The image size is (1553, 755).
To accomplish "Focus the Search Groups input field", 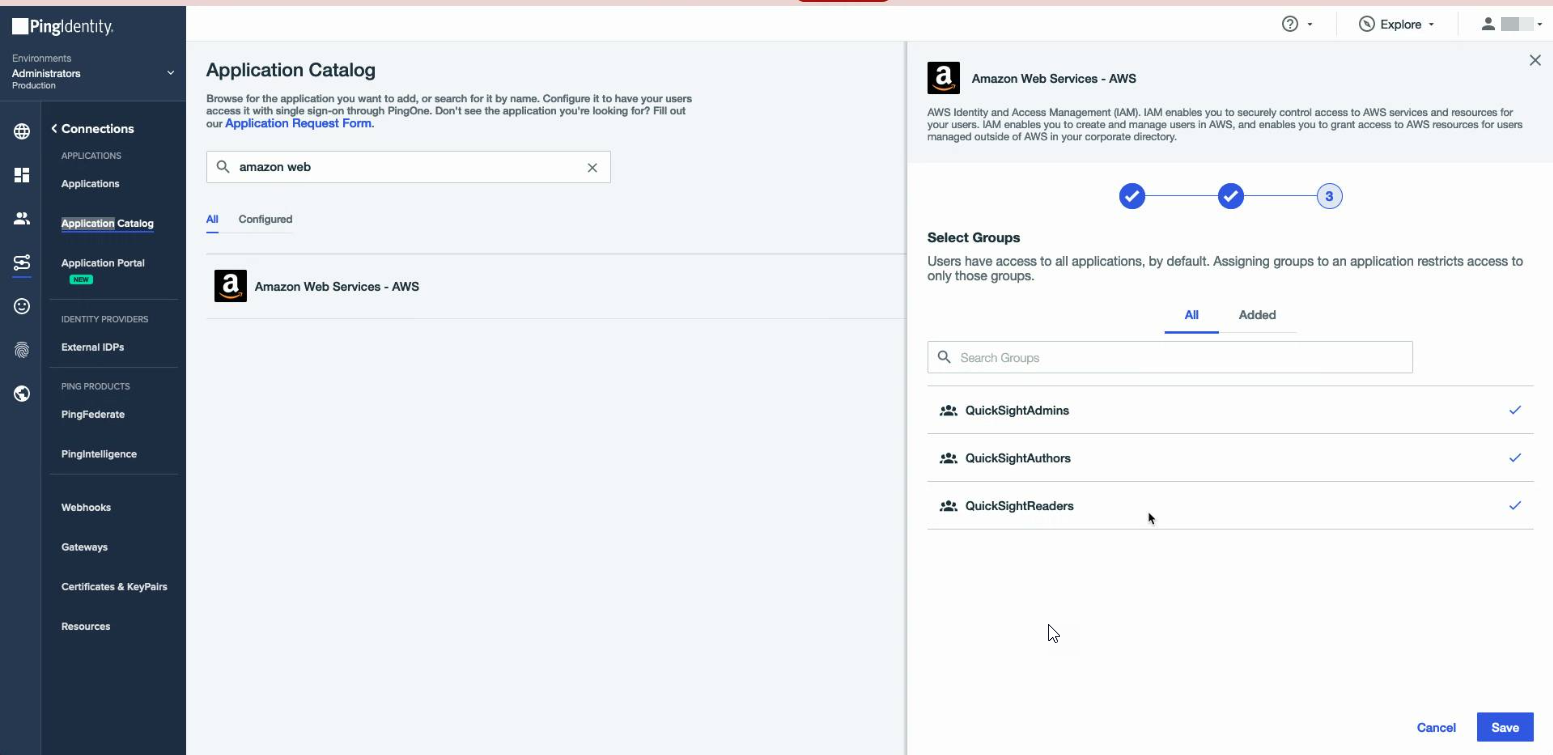I will [x=1170, y=357].
